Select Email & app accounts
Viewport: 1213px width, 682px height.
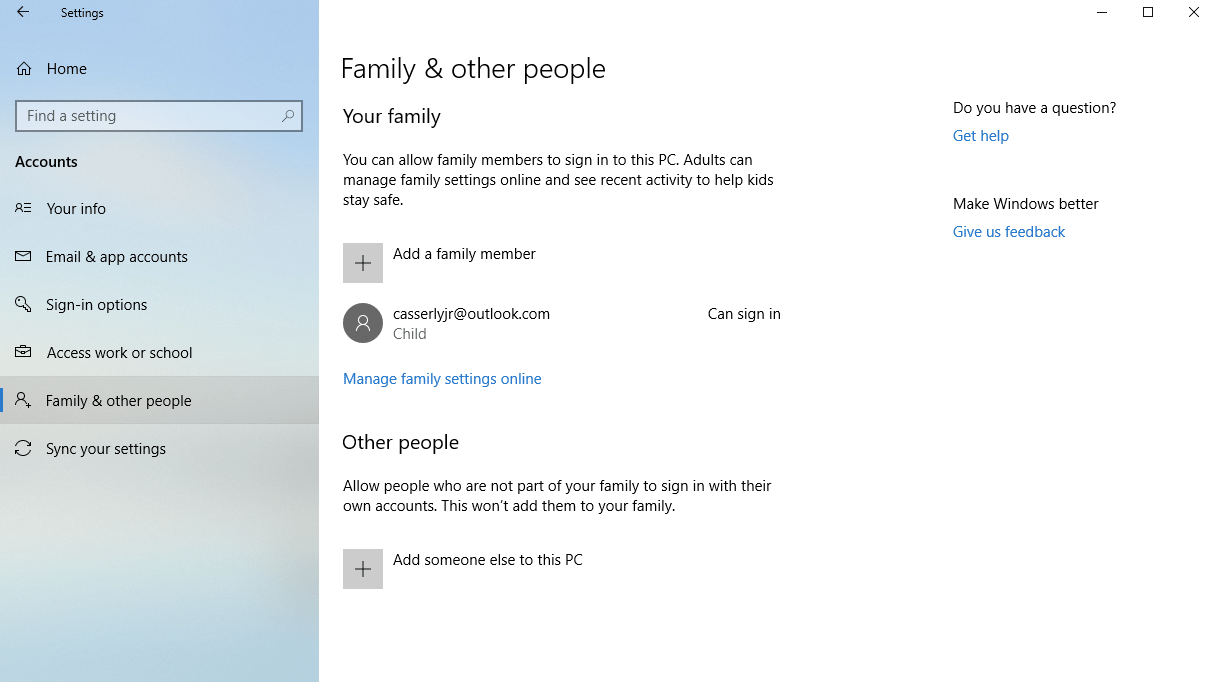(116, 256)
